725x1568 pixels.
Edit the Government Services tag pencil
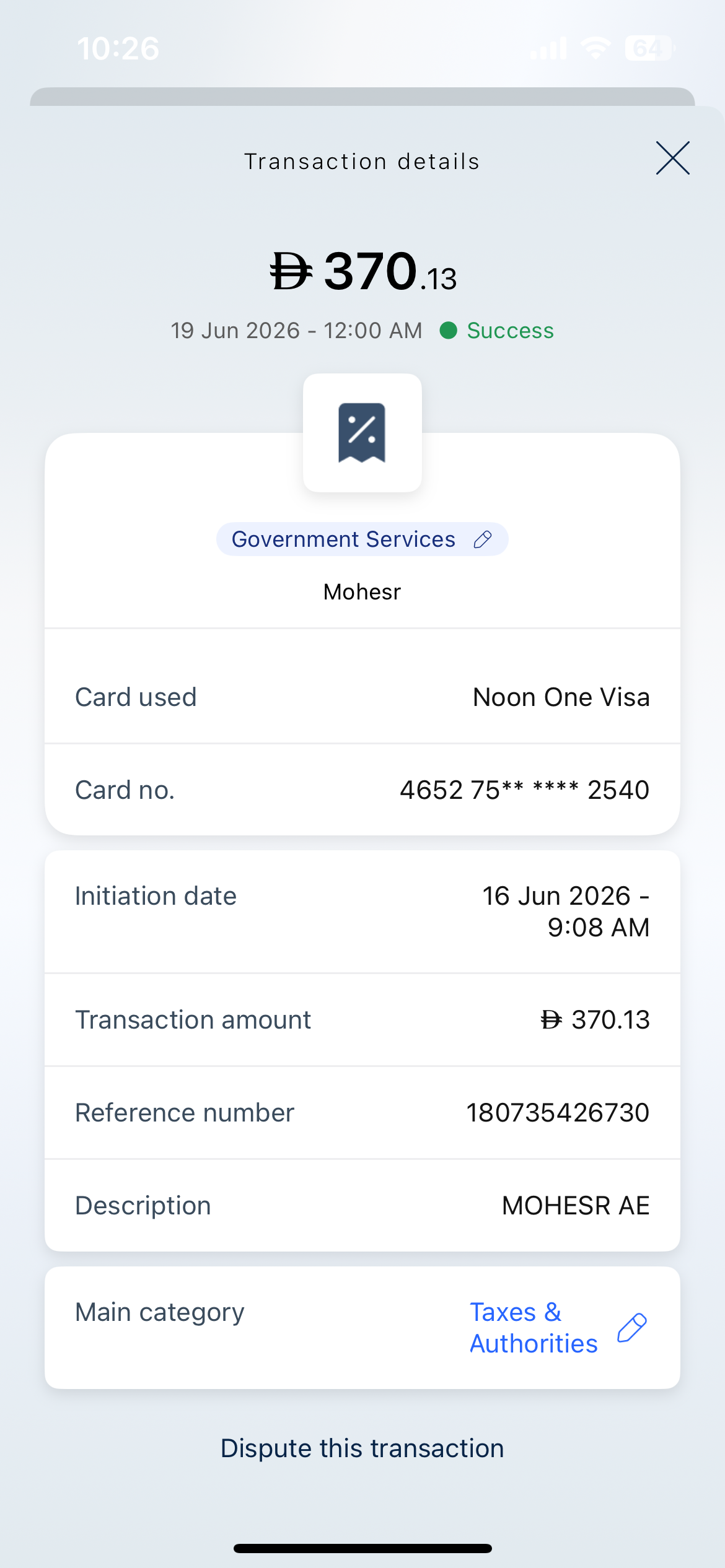click(x=483, y=539)
